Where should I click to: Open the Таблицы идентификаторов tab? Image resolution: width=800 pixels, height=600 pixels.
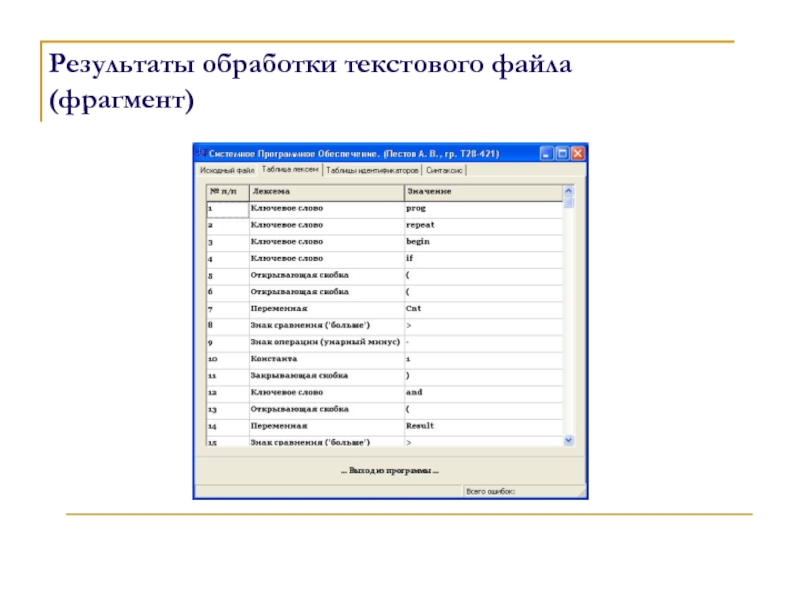point(372,171)
